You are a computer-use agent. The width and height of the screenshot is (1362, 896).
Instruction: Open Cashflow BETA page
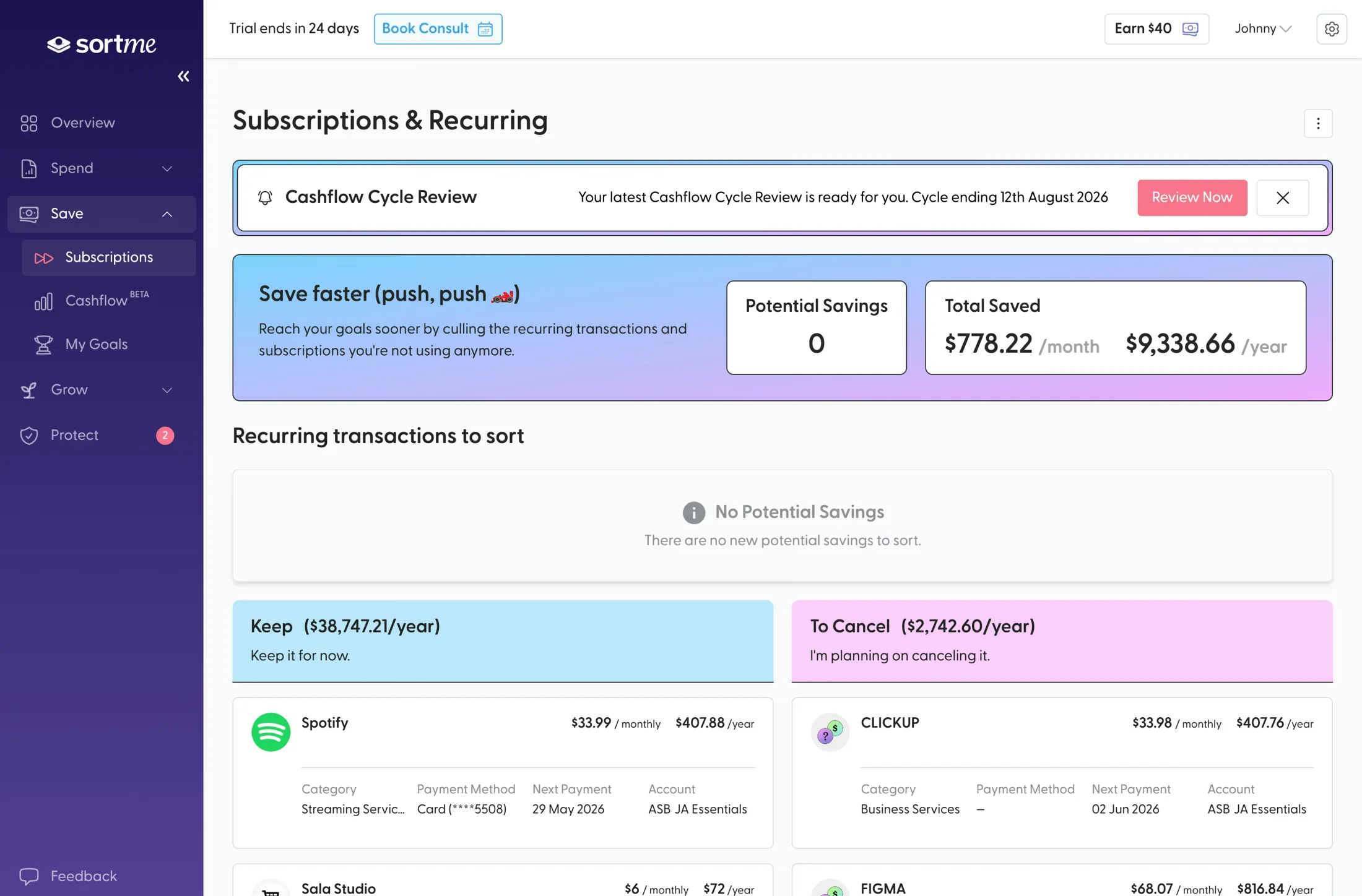pos(109,301)
